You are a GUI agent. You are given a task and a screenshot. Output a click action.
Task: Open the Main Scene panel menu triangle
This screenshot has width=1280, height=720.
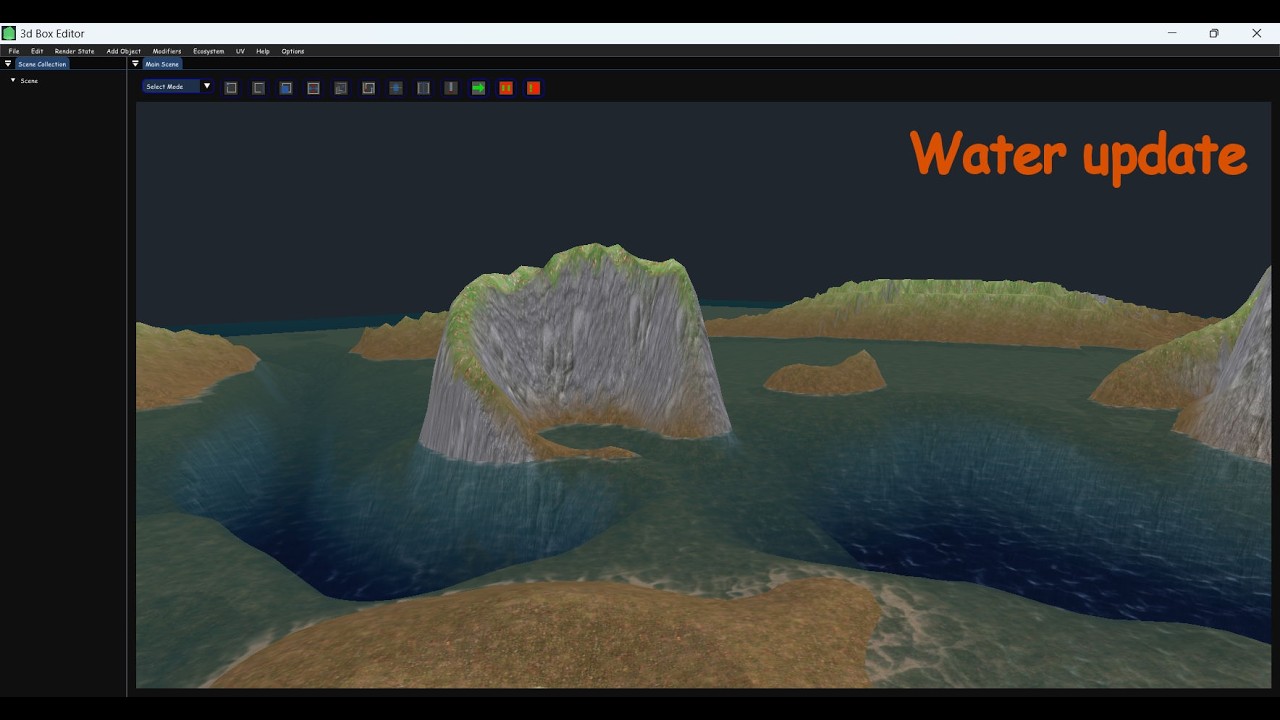point(136,64)
